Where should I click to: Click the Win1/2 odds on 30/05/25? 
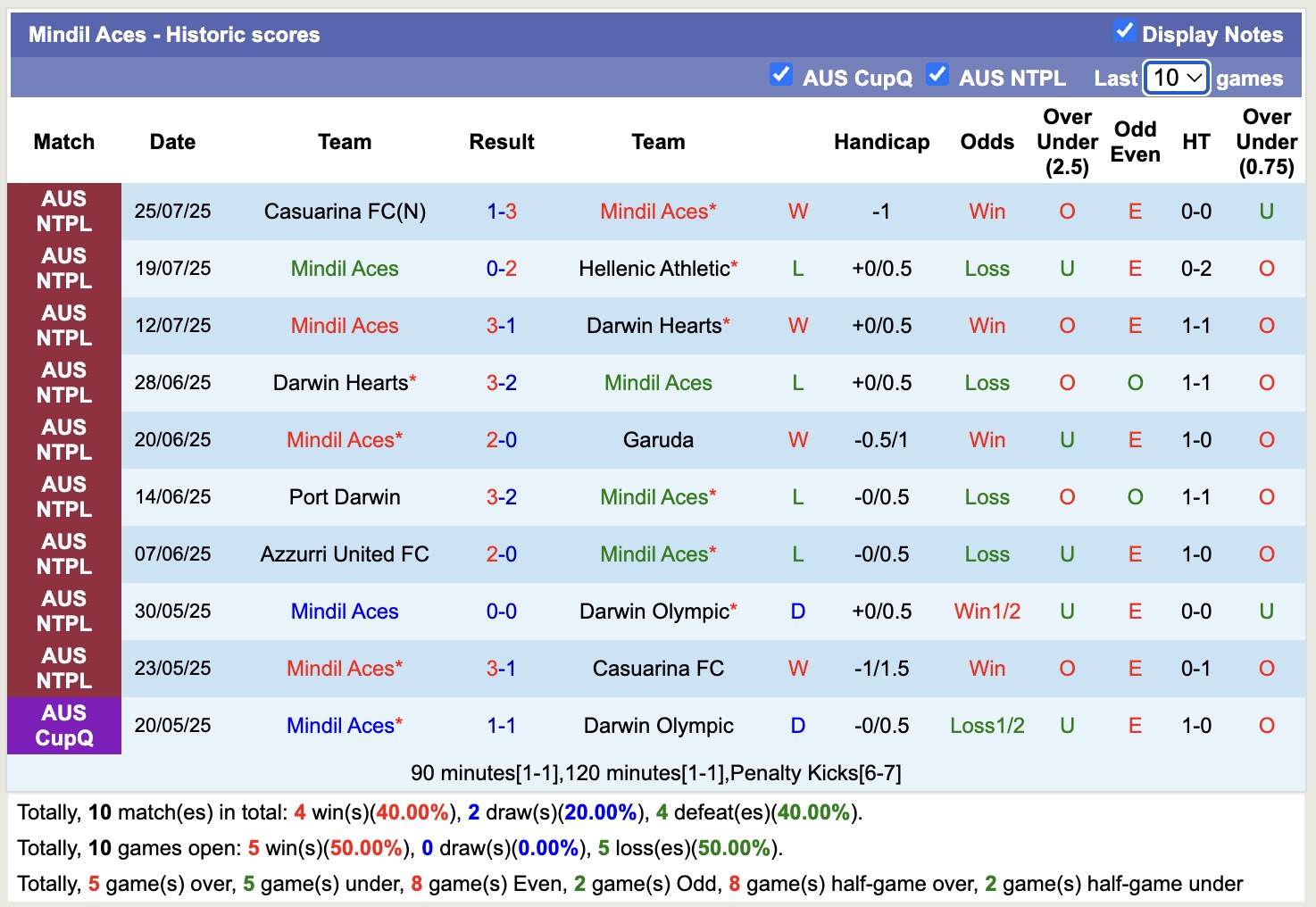[987, 612]
